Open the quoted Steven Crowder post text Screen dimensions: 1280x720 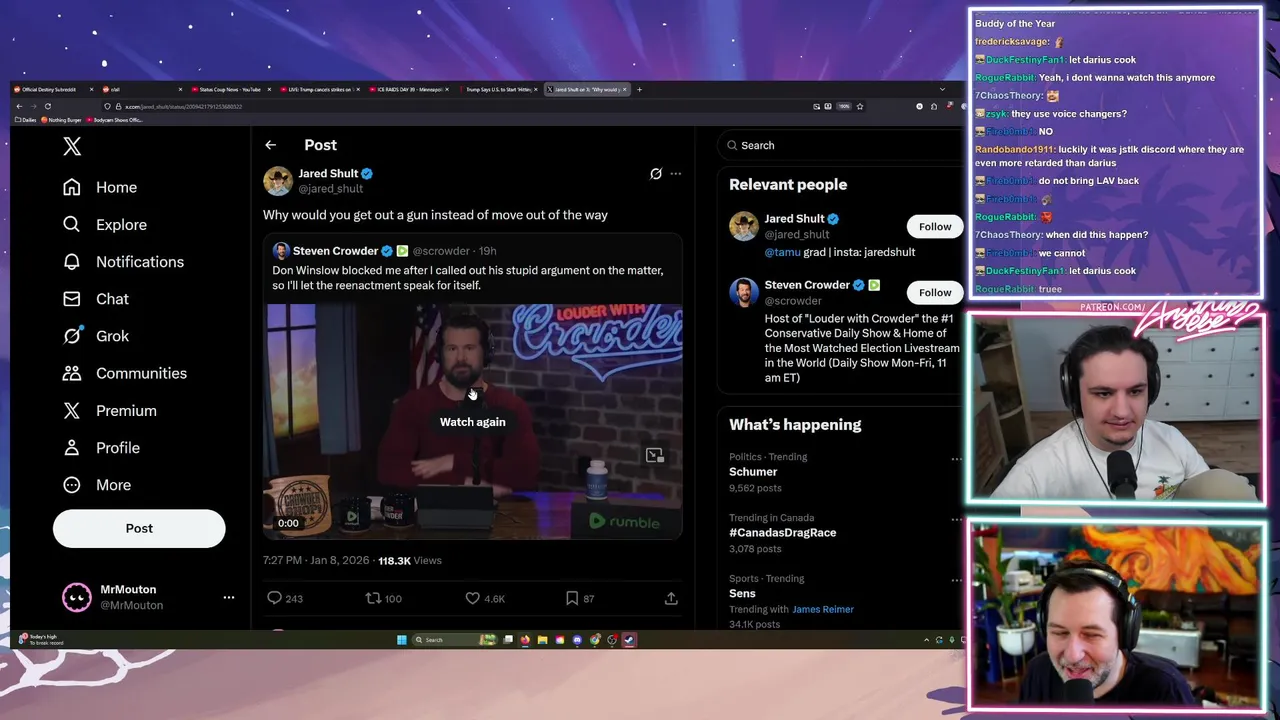point(468,278)
